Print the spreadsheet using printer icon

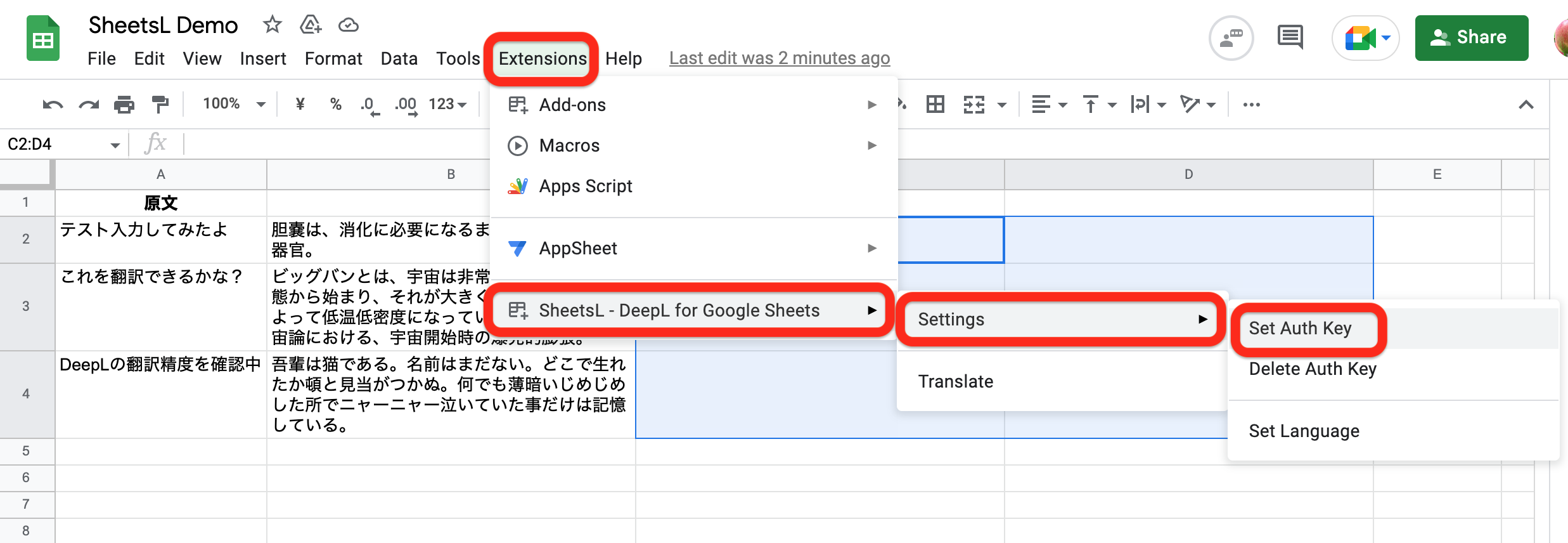click(x=124, y=104)
